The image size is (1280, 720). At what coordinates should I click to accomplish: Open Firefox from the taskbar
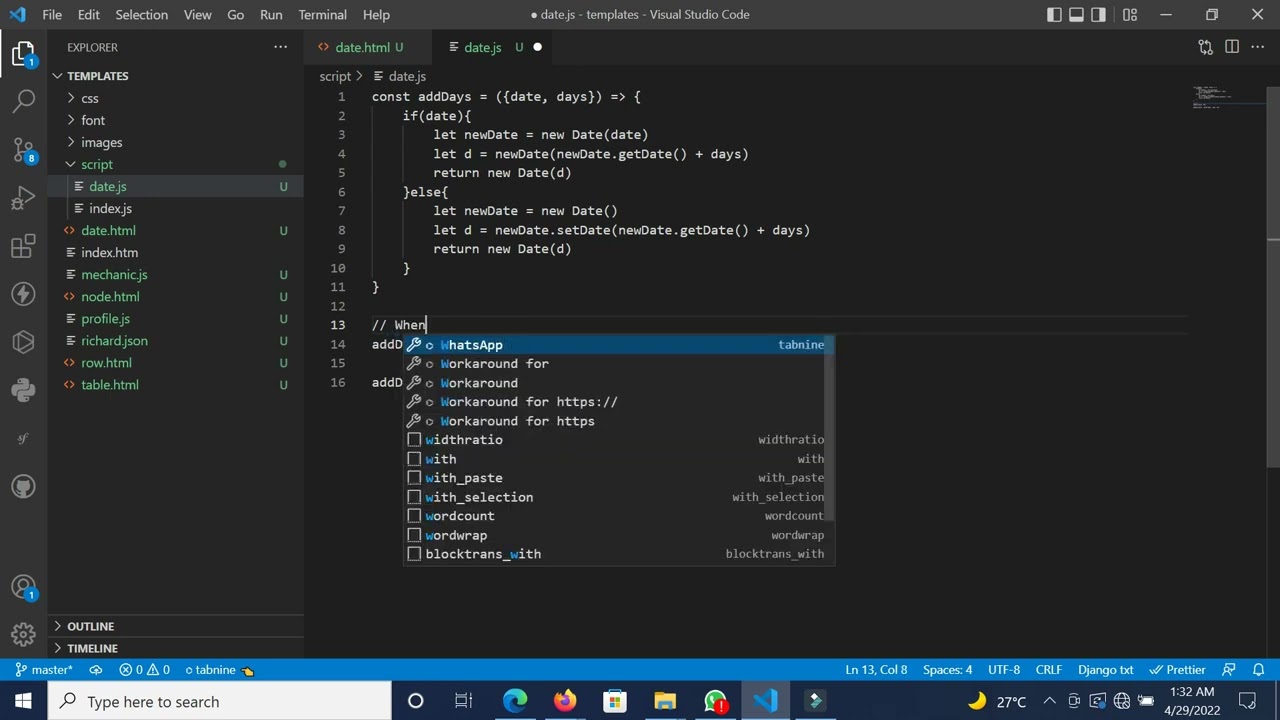pos(565,701)
